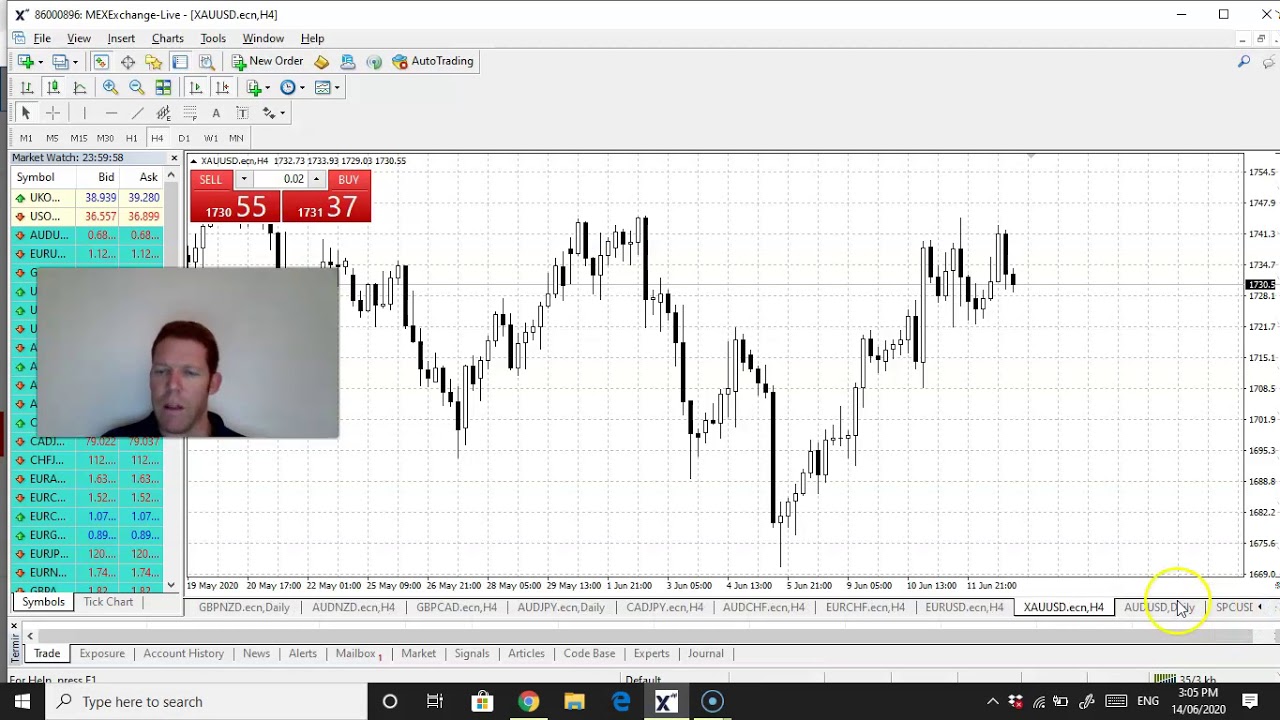Open Chrome from the Windows taskbar
This screenshot has height=720, width=1280.
coord(528,701)
